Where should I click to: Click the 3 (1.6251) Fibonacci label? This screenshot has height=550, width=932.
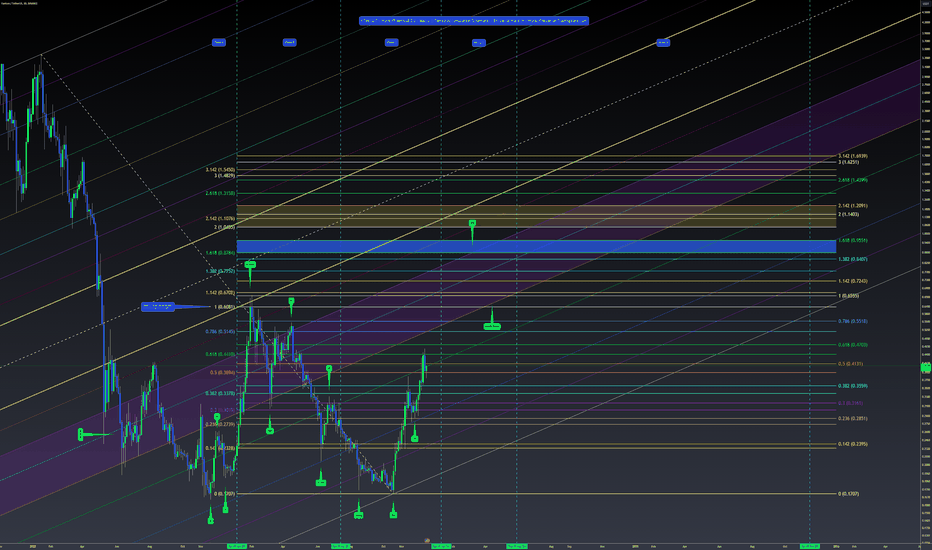[x=848, y=162]
